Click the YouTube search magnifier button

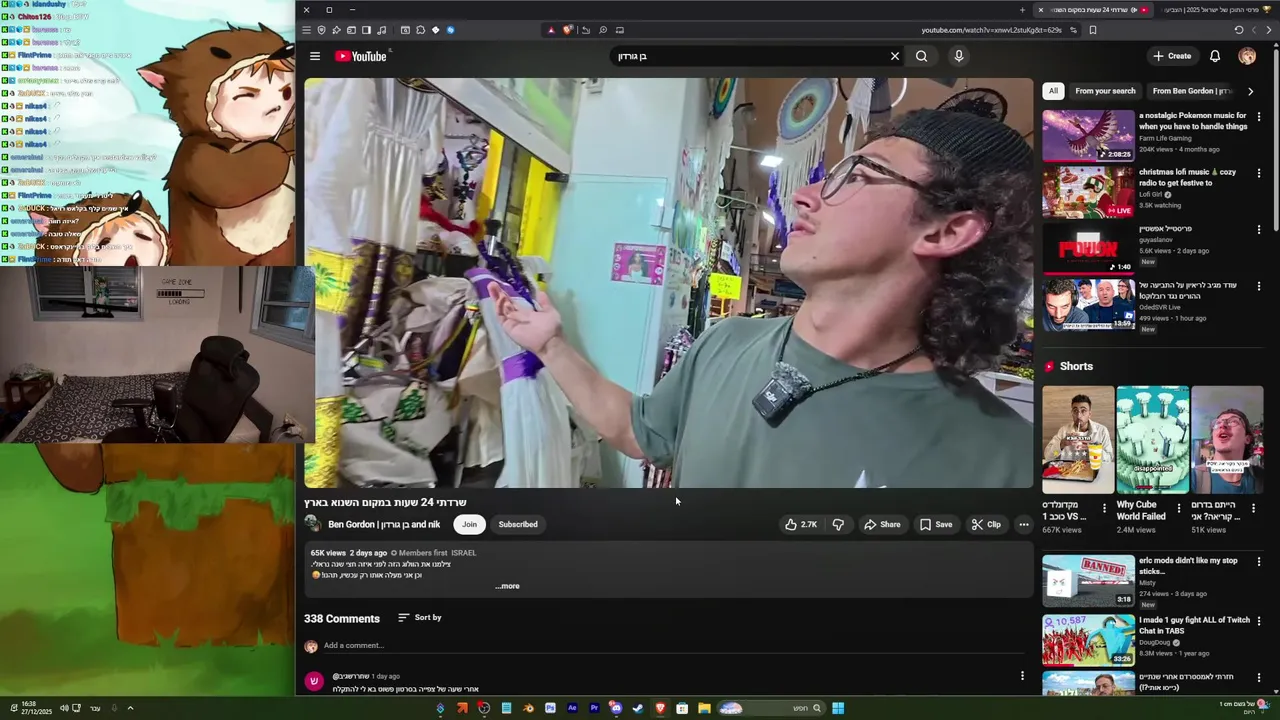(921, 56)
